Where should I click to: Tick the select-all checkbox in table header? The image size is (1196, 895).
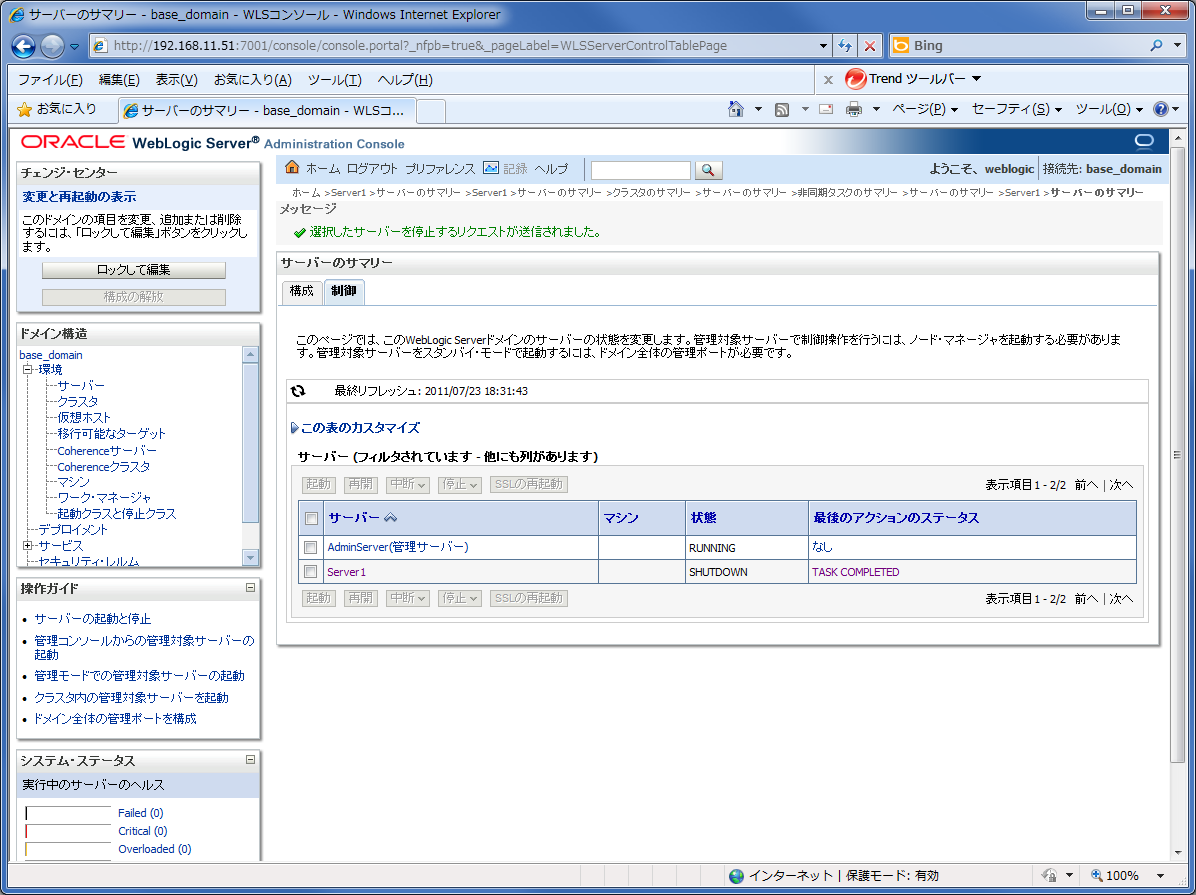311,518
